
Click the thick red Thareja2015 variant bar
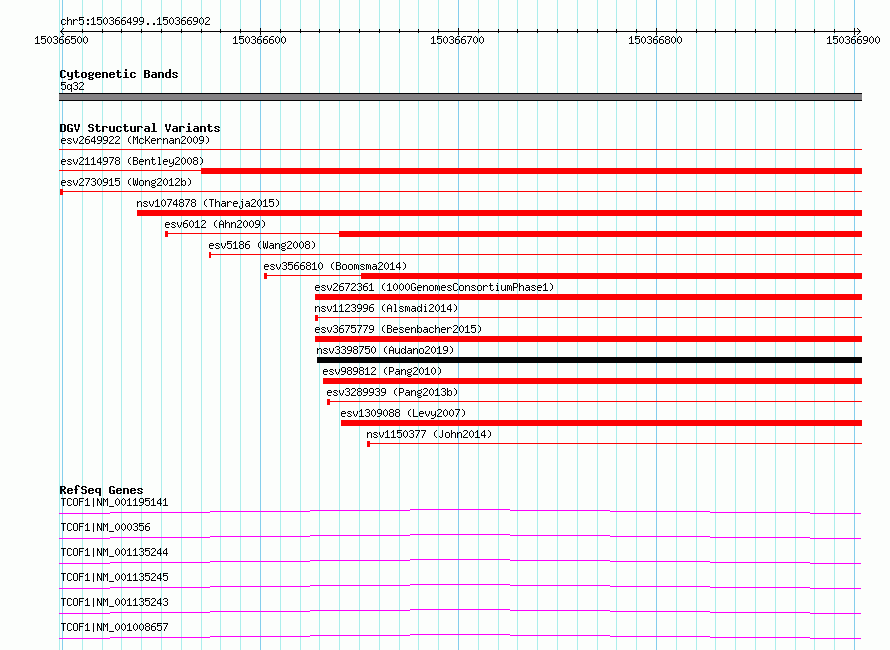pyautogui.click(x=499, y=213)
